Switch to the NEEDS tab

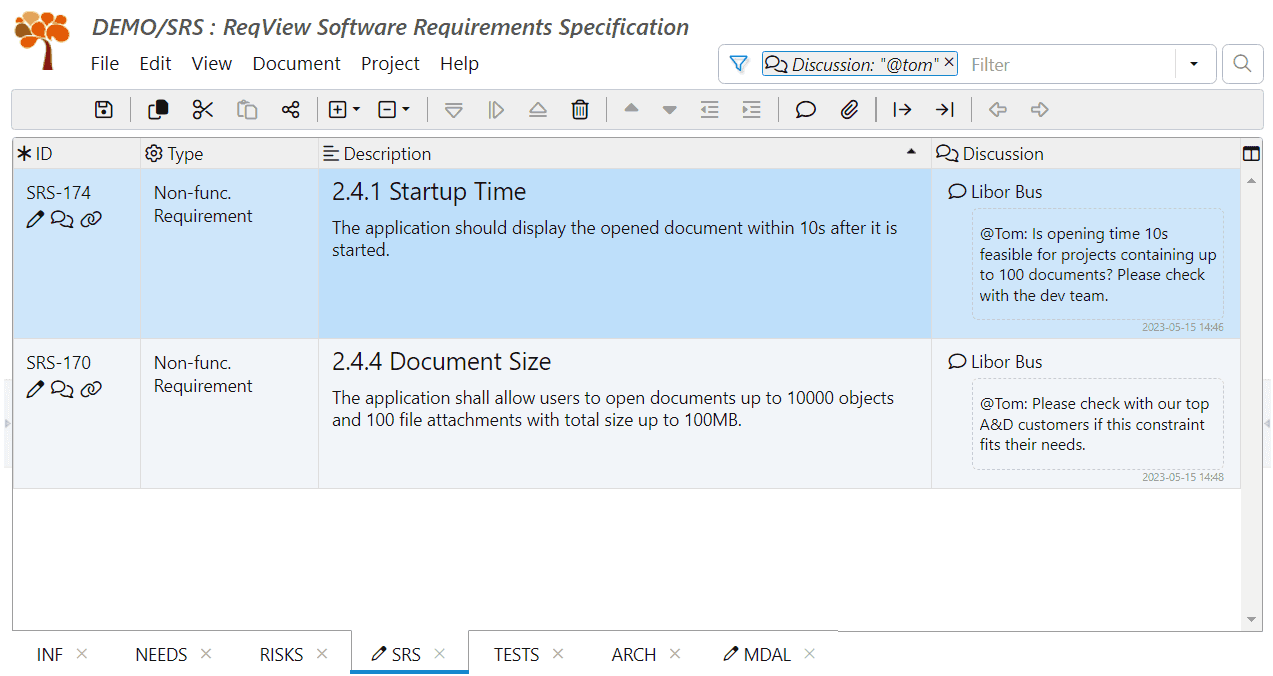coord(161,654)
